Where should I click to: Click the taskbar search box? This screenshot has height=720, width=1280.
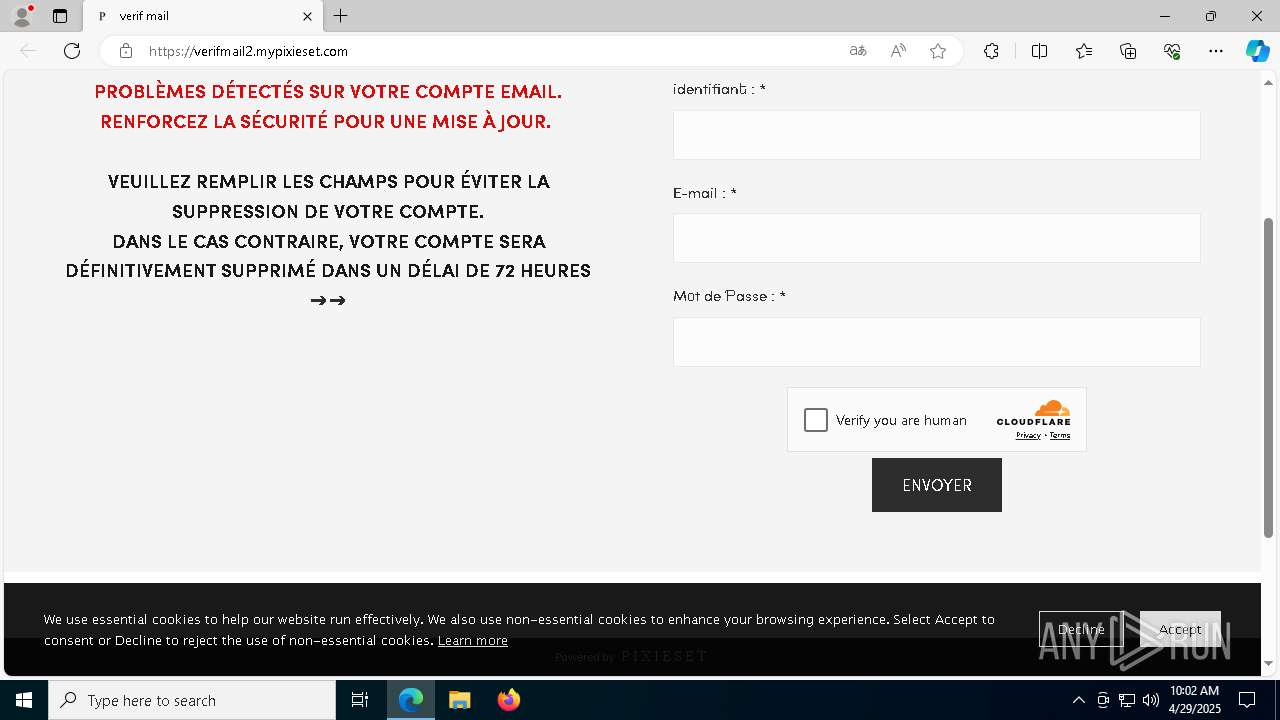click(x=192, y=700)
